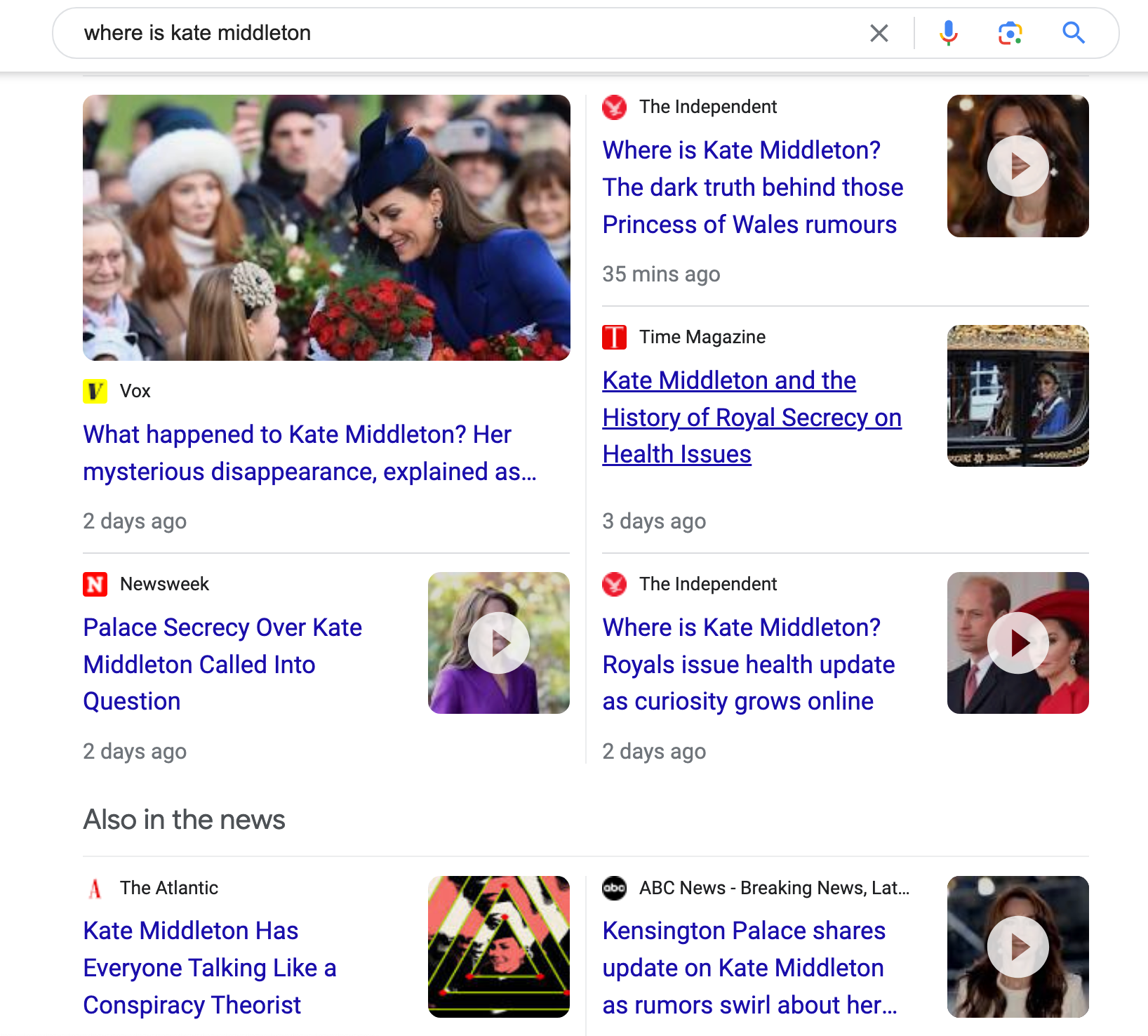Viewport: 1148px width, 1036px height.
Task: Click the Newsweek red N logo
Action: tap(95, 584)
